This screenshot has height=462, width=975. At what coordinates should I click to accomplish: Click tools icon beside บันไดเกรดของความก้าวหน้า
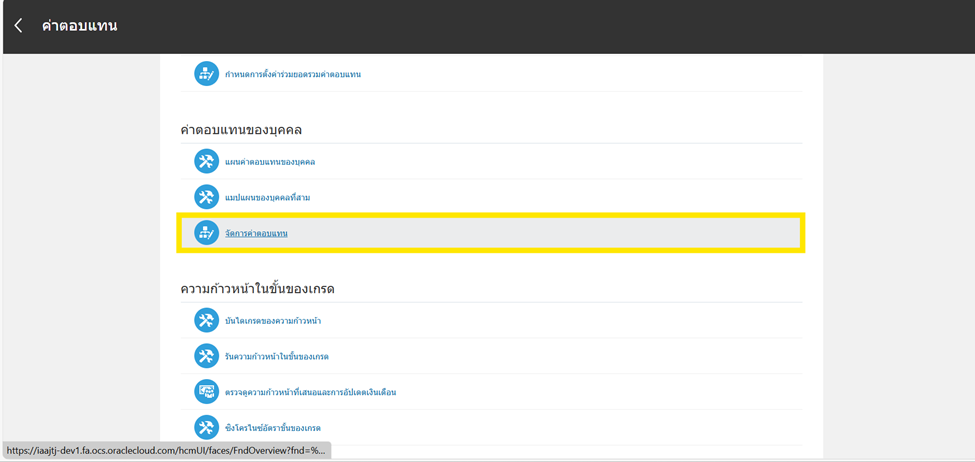tap(206, 320)
